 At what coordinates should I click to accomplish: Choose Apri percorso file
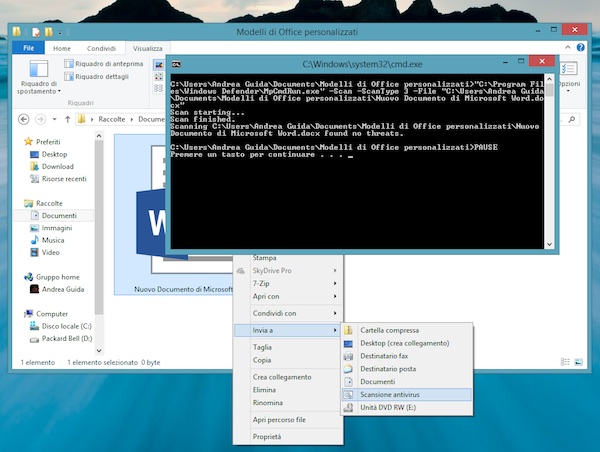coord(289,420)
